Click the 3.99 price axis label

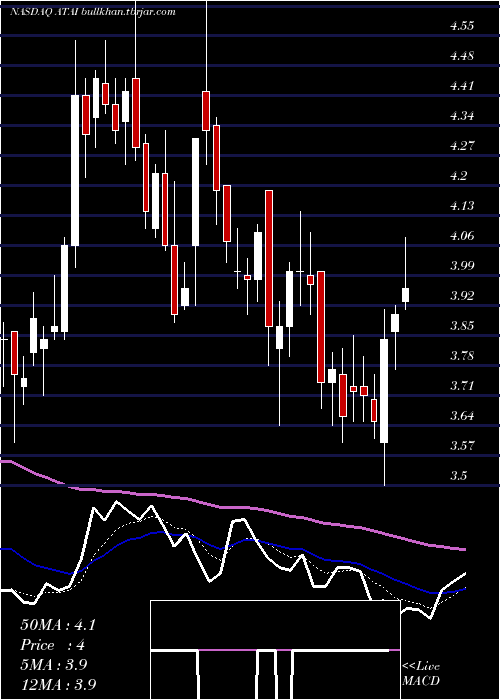461,266
